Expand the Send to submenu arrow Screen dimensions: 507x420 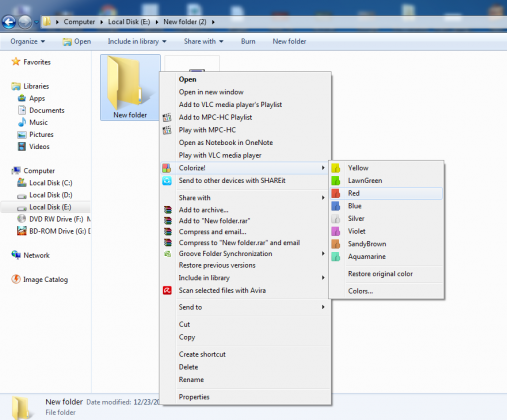(x=323, y=307)
